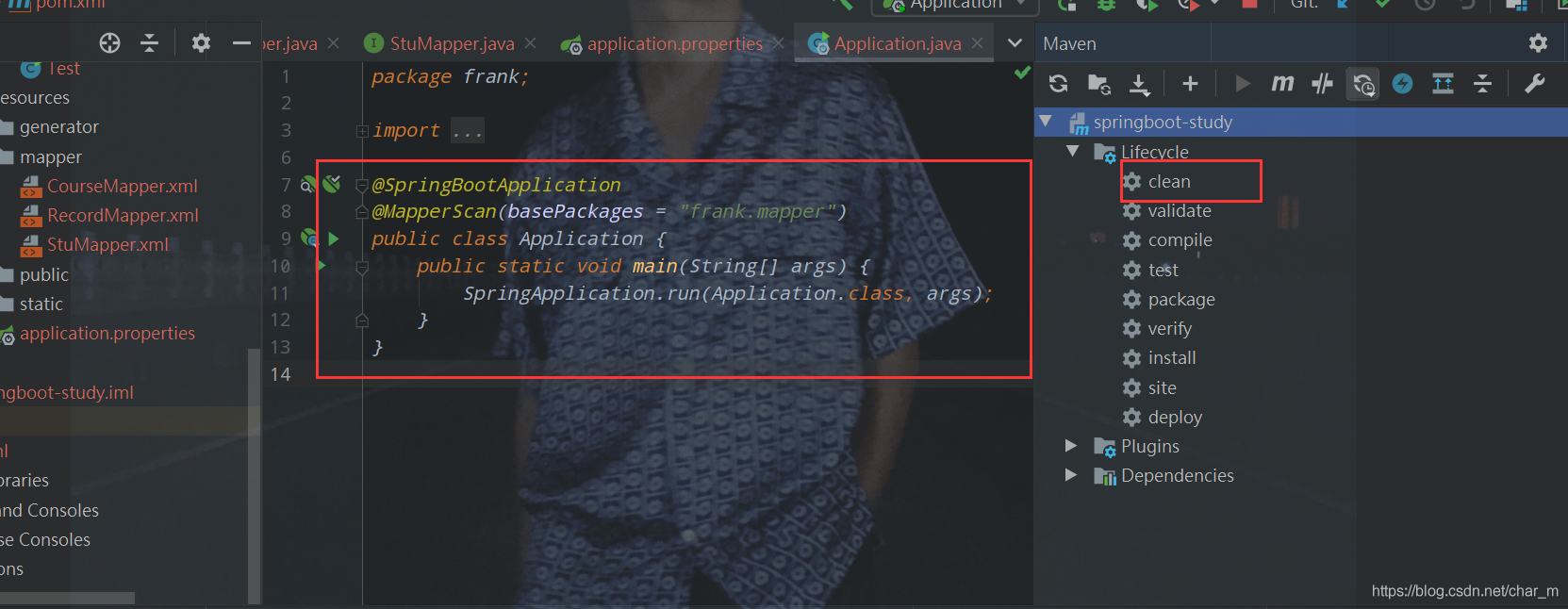Collapse all nodes in Maven tree
Screen dimensions: 1568x609
pyautogui.click(x=1482, y=84)
